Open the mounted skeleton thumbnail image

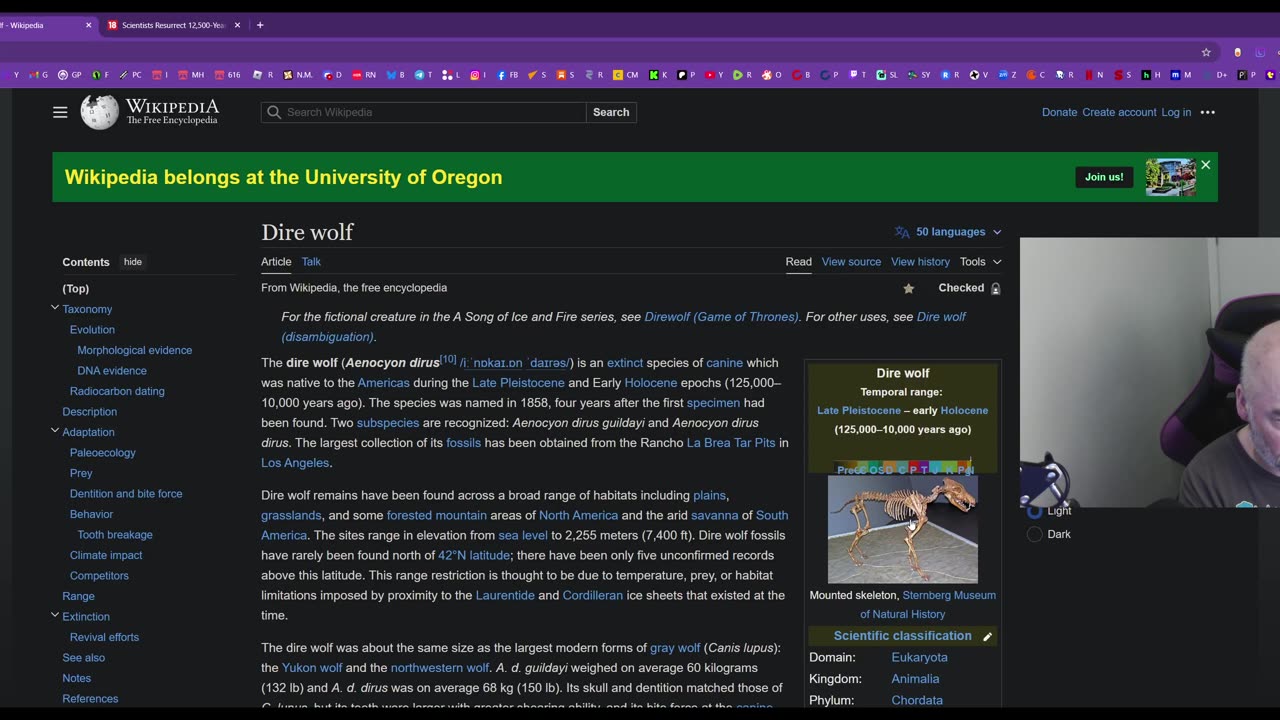(x=903, y=529)
